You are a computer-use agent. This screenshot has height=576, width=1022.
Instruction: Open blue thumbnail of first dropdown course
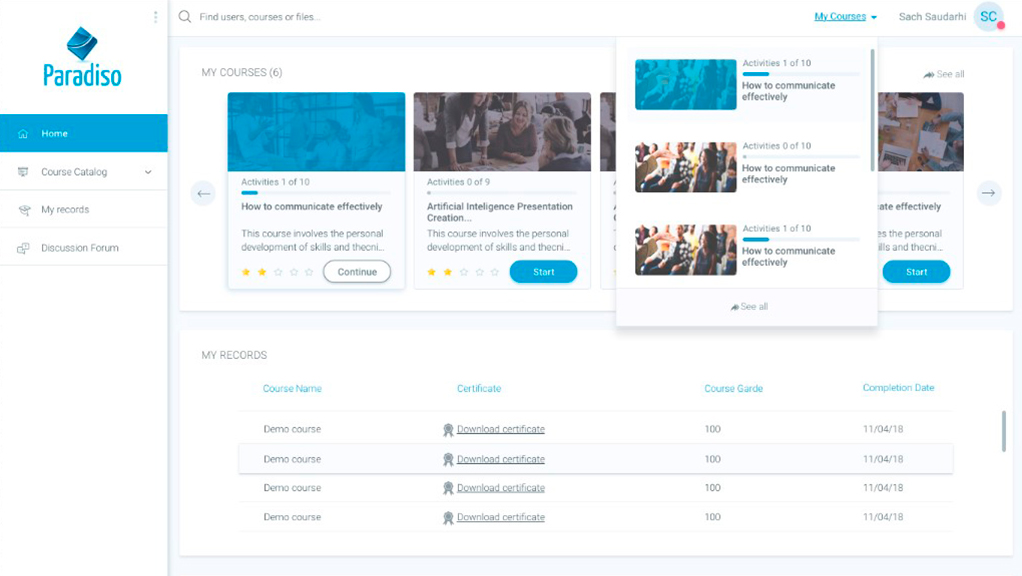pyautogui.click(x=686, y=84)
